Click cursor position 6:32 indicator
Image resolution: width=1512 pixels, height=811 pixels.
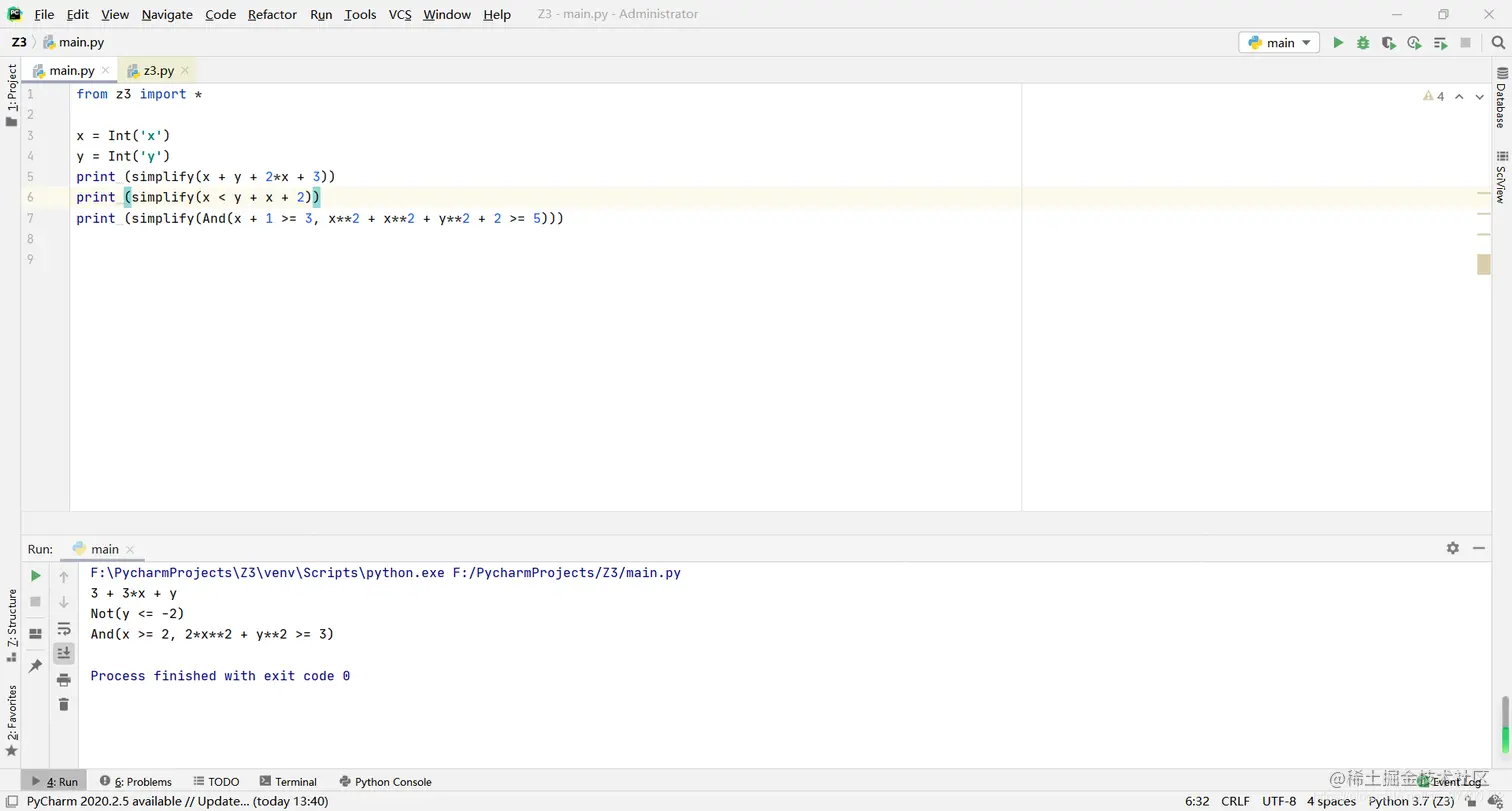click(1197, 801)
